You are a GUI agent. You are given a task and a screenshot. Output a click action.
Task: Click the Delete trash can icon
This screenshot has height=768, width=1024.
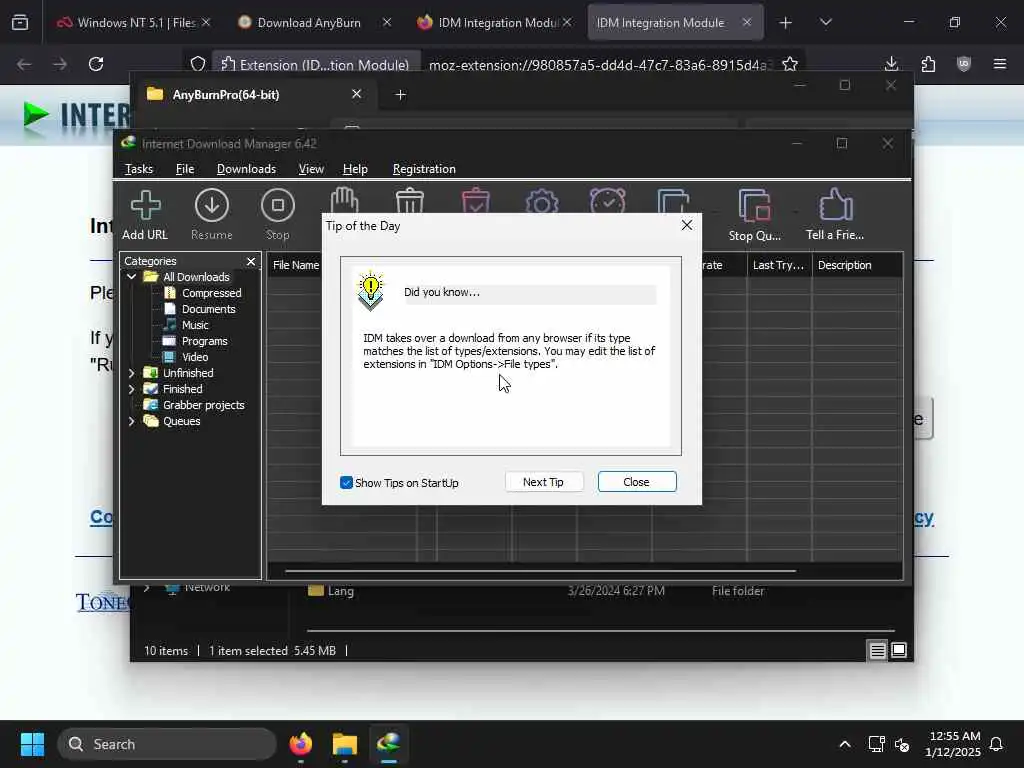click(x=409, y=201)
